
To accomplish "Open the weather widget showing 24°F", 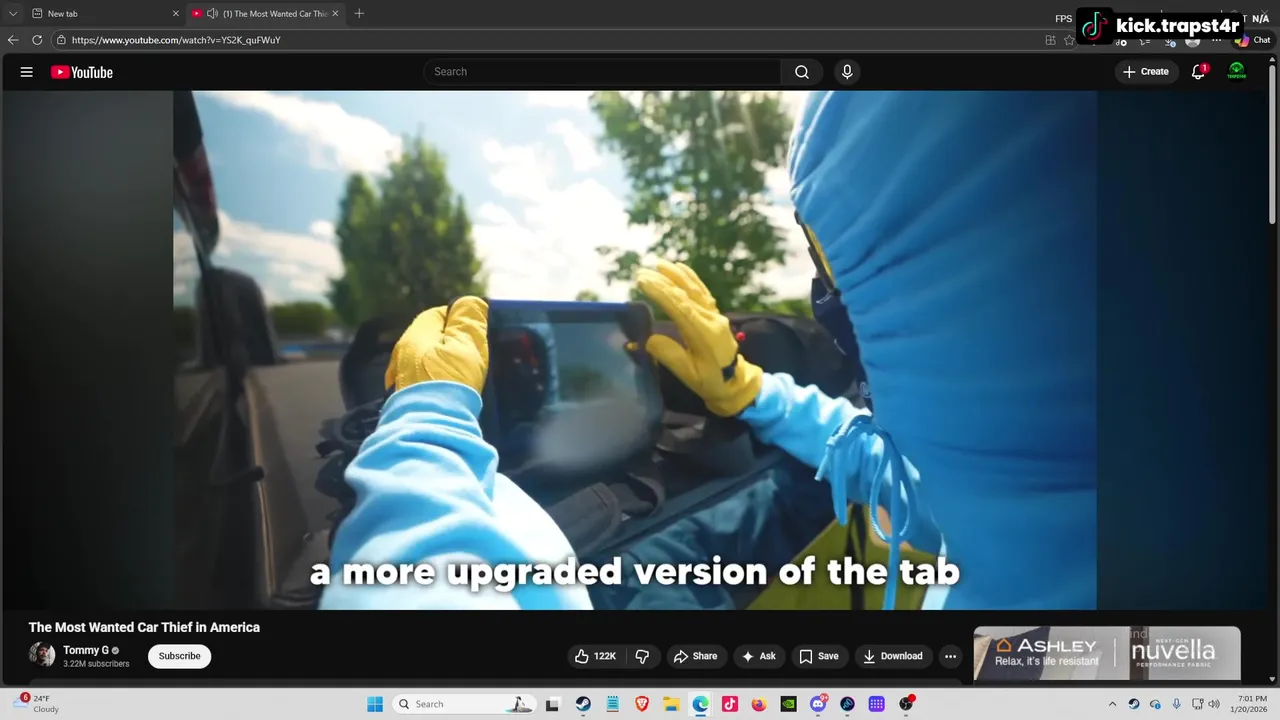I will (36, 704).
